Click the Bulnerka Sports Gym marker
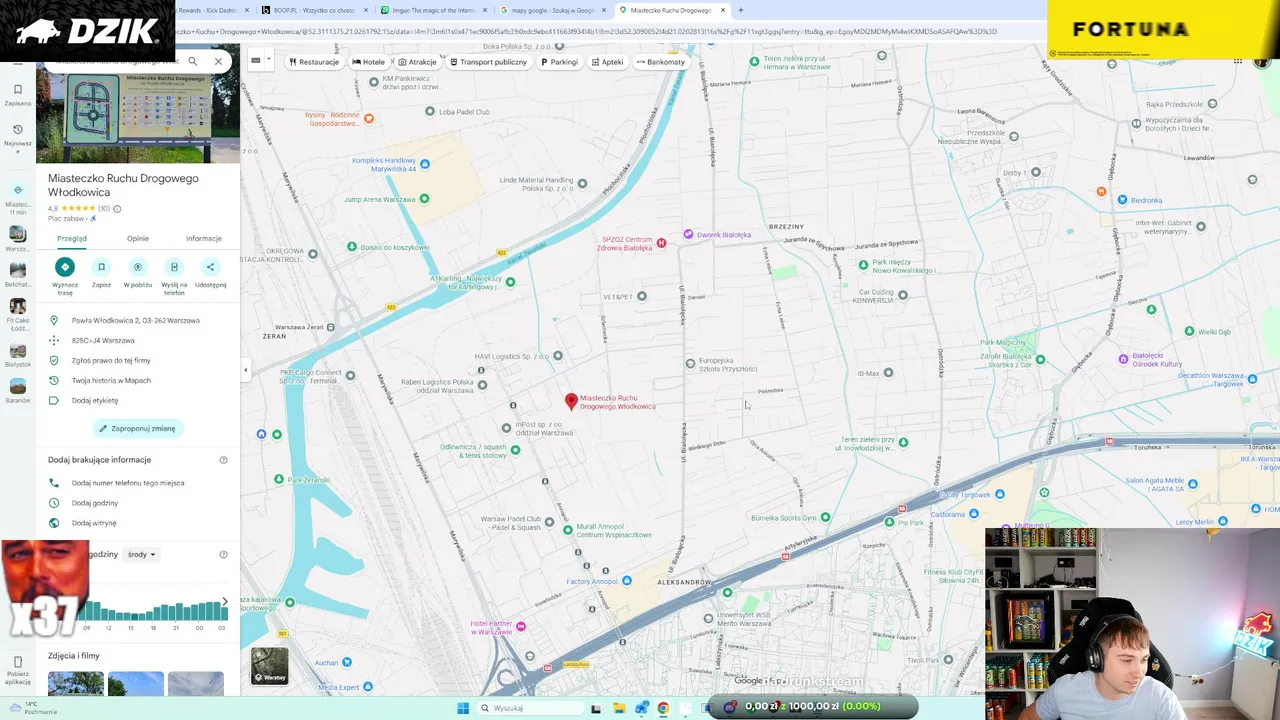Screen dimensions: 1280x720 825,518
